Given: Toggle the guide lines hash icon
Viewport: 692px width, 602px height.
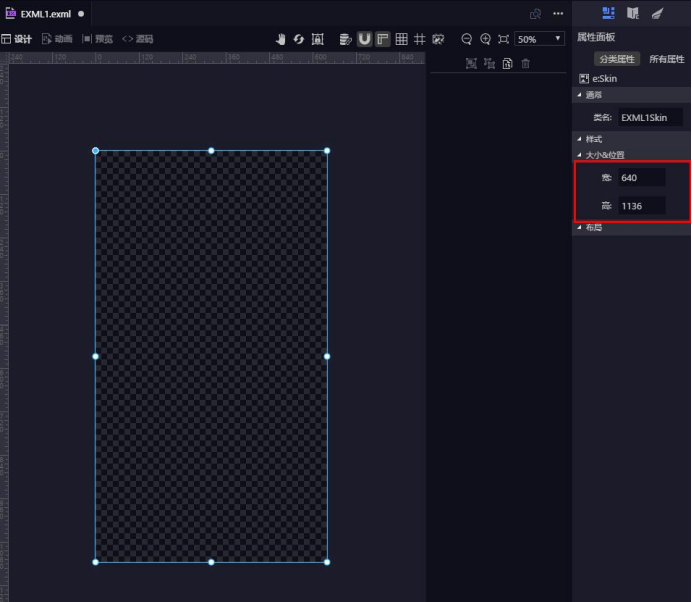Looking at the screenshot, I should 419,39.
